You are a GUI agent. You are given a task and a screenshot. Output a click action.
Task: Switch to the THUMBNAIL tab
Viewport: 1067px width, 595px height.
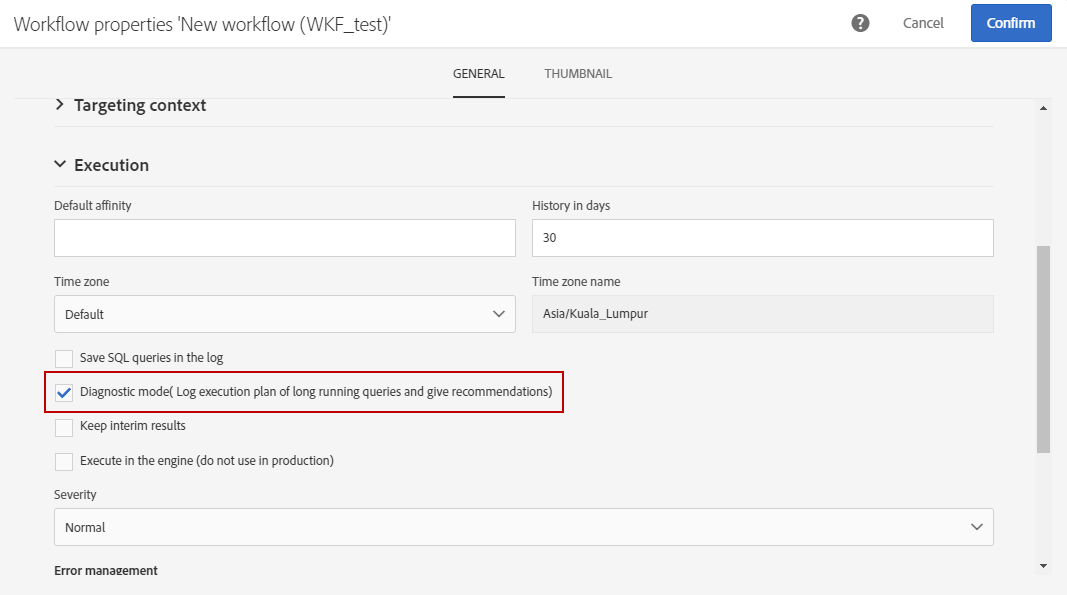coord(578,74)
